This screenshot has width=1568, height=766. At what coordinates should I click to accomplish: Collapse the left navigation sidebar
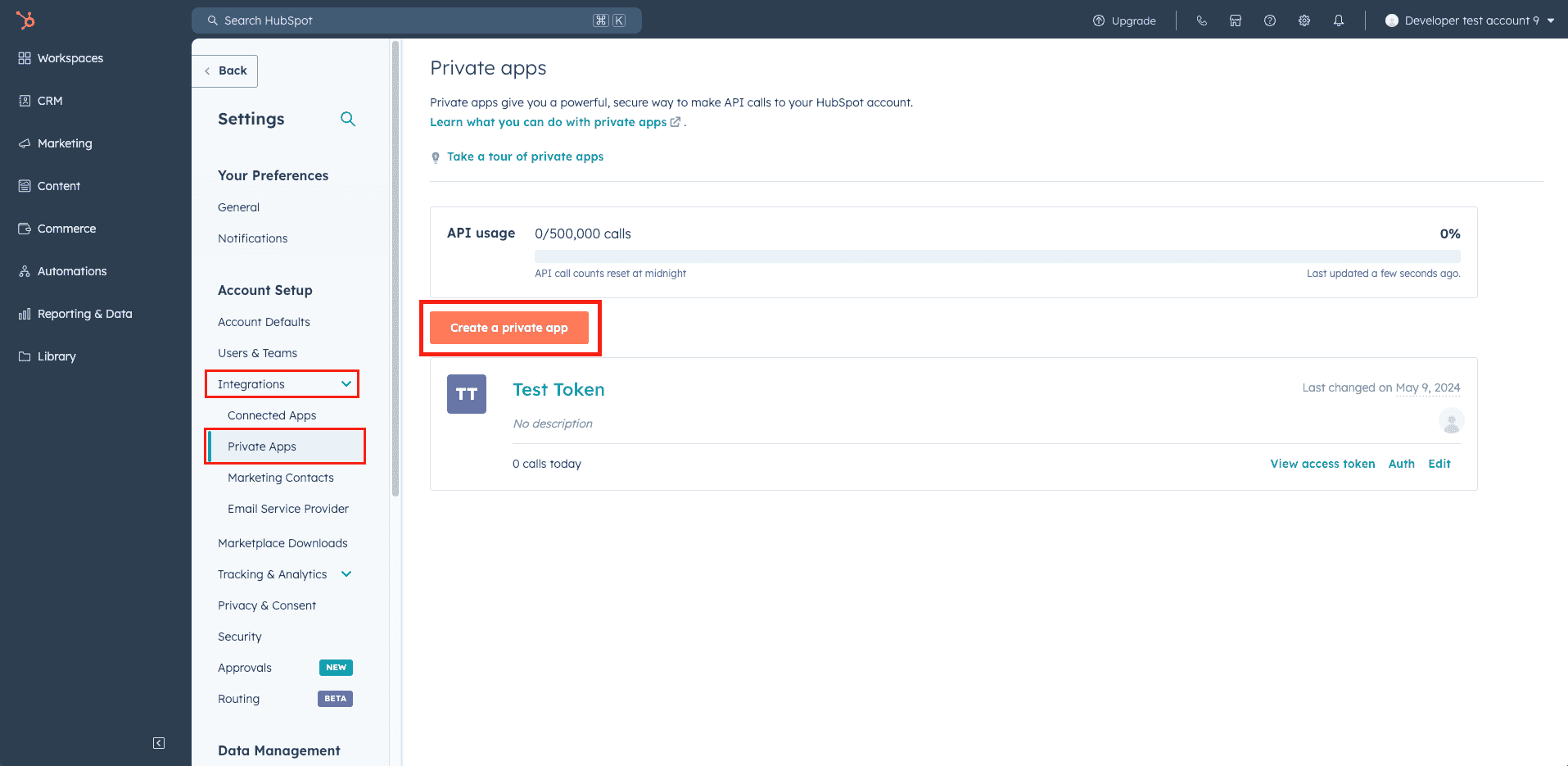point(159,743)
